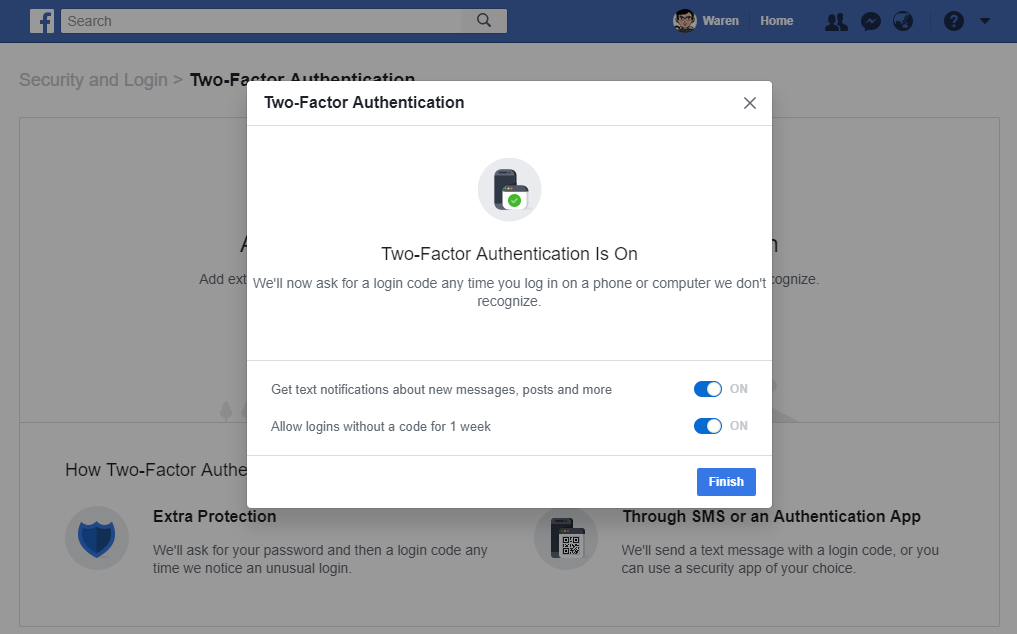The image size is (1017, 634).
Task: Click Waren's profile picture thumbnail
Action: tap(685, 20)
